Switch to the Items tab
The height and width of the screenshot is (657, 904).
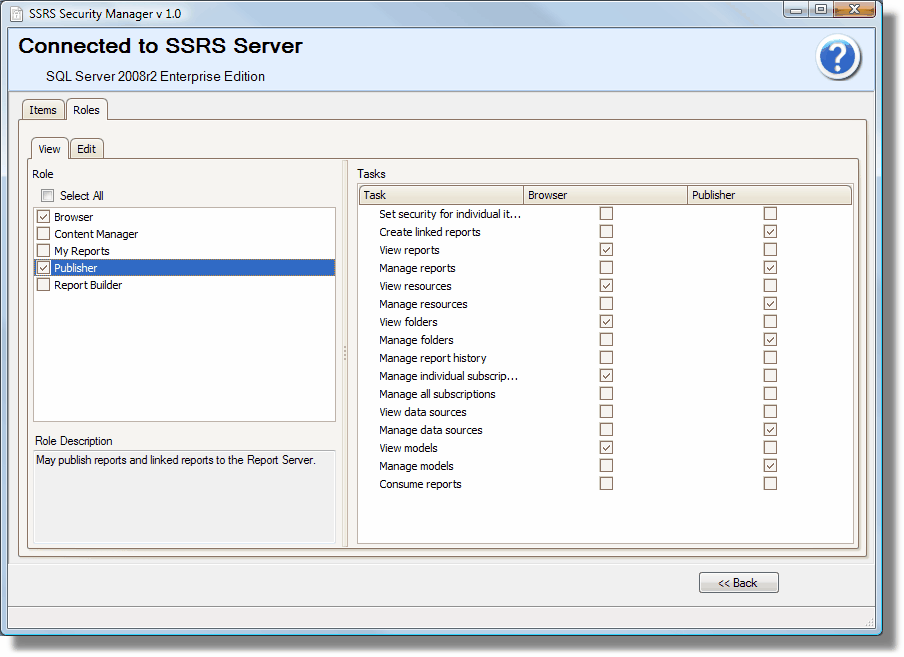(x=43, y=110)
